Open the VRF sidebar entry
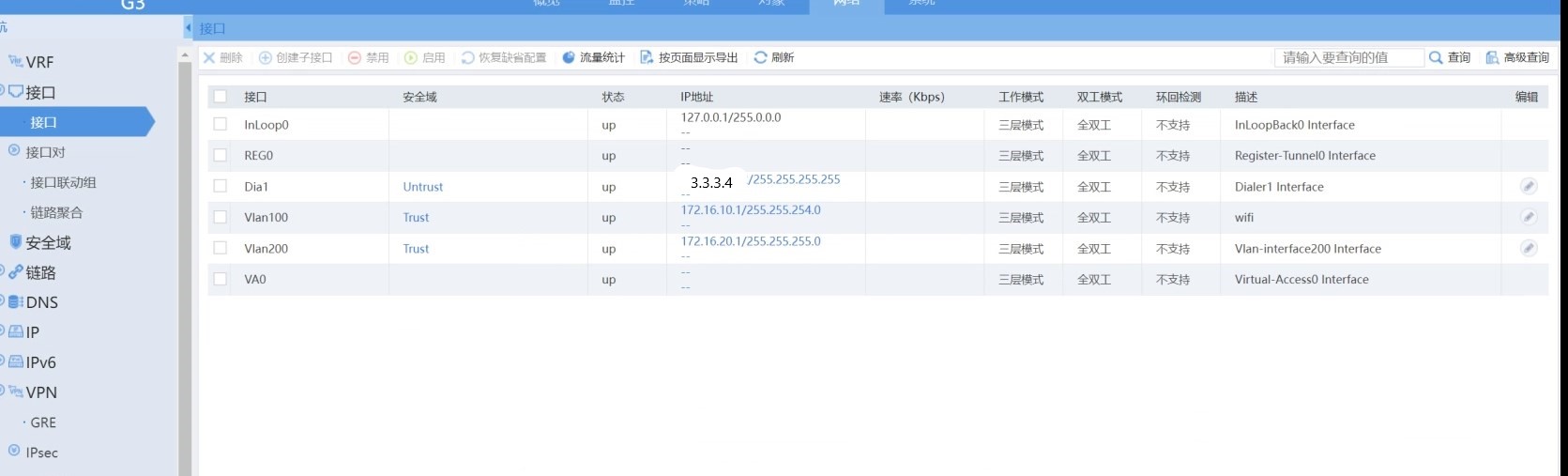The image size is (1568, 476). coord(39,62)
